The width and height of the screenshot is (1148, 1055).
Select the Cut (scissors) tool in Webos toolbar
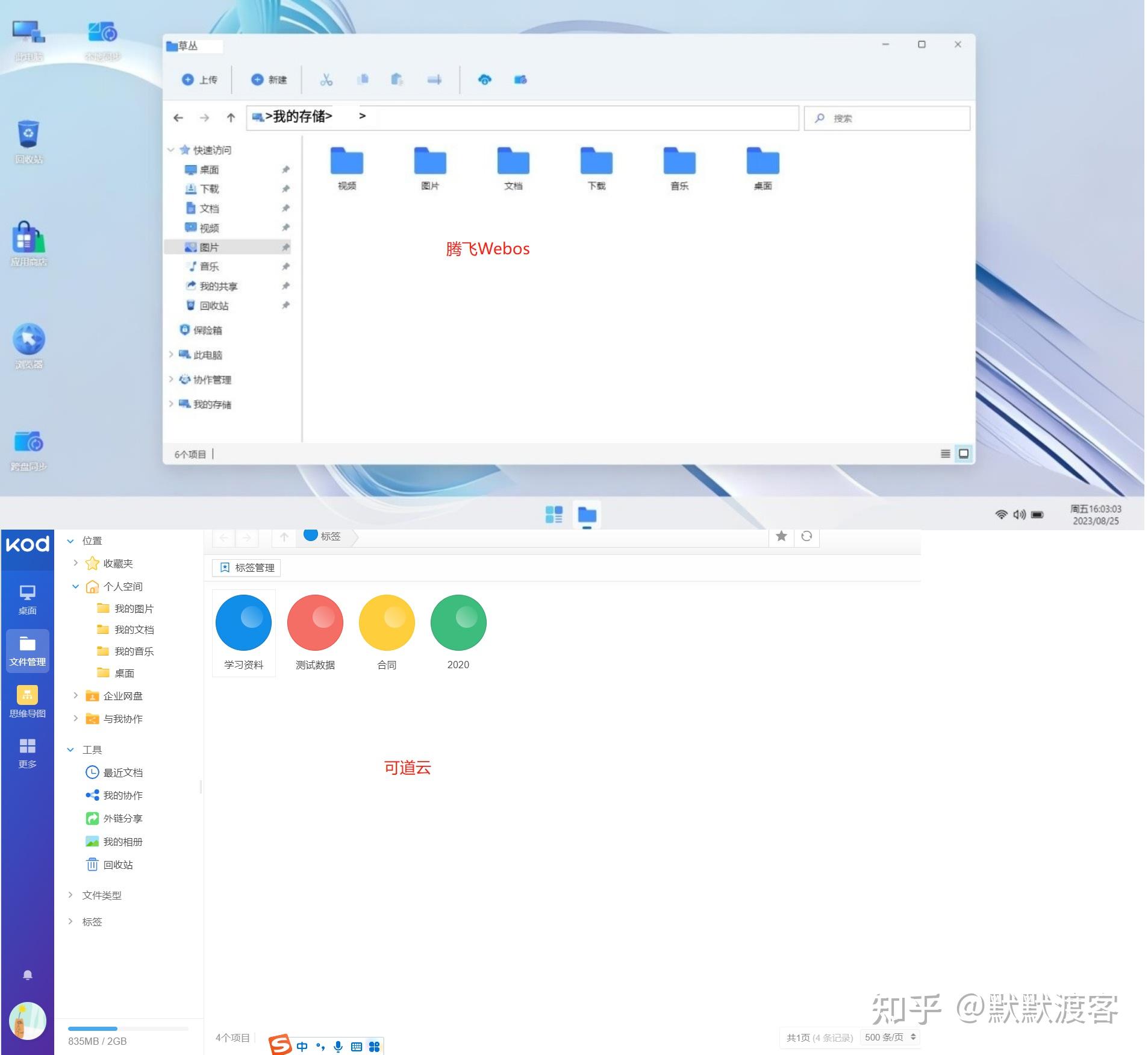tap(326, 80)
